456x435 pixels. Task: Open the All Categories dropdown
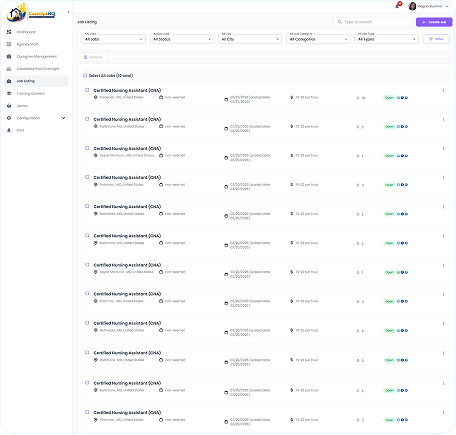pos(318,39)
